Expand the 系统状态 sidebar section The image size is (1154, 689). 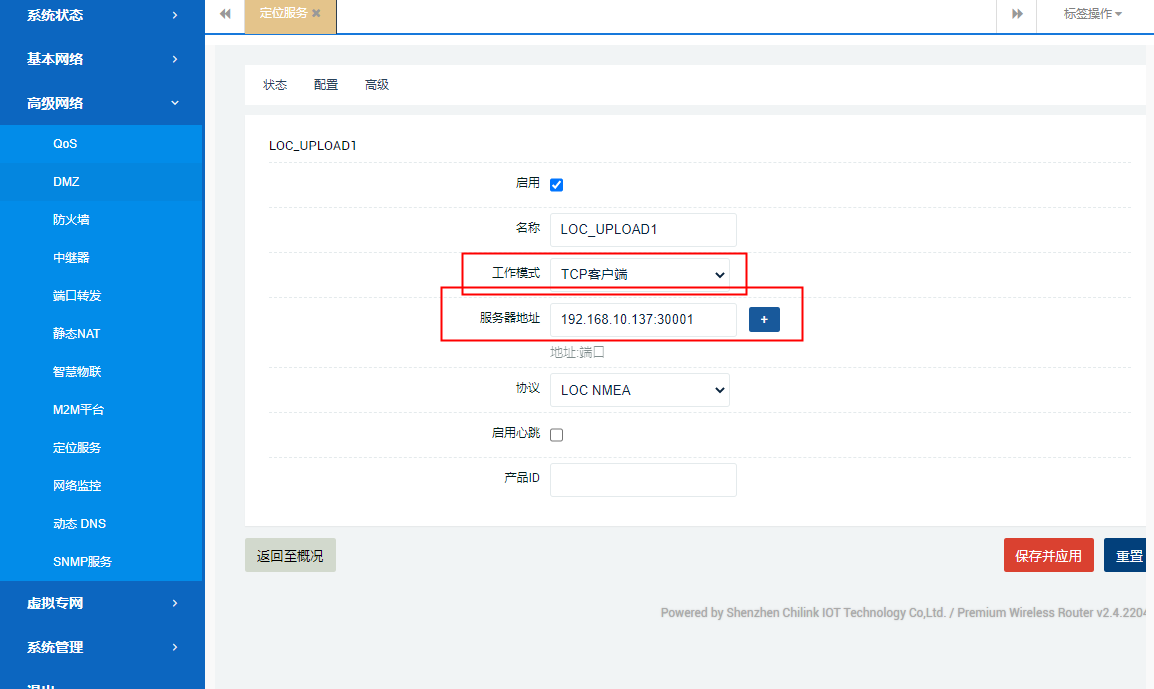(x=100, y=15)
